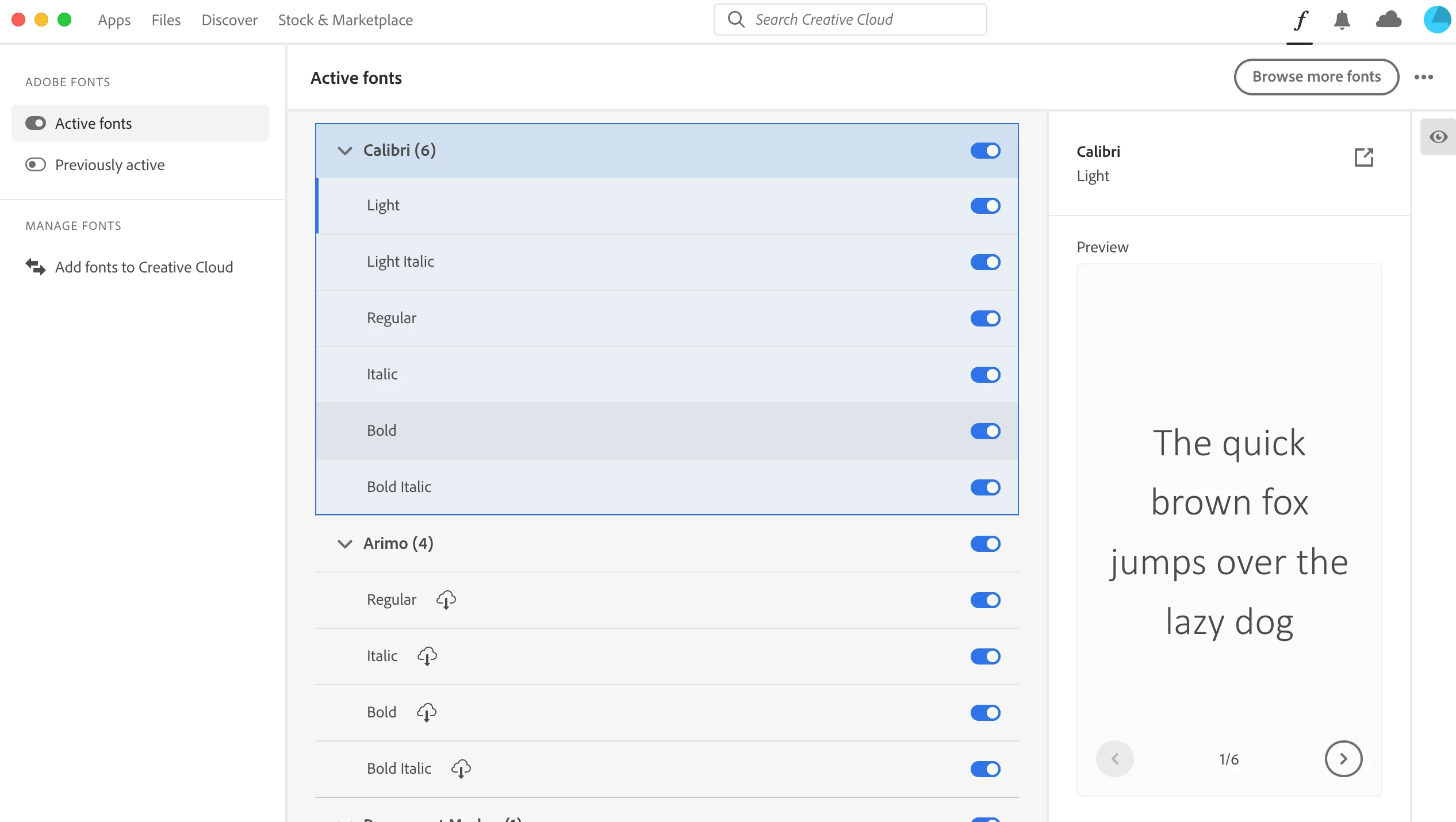Click the user profile avatar

(1439, 20)
